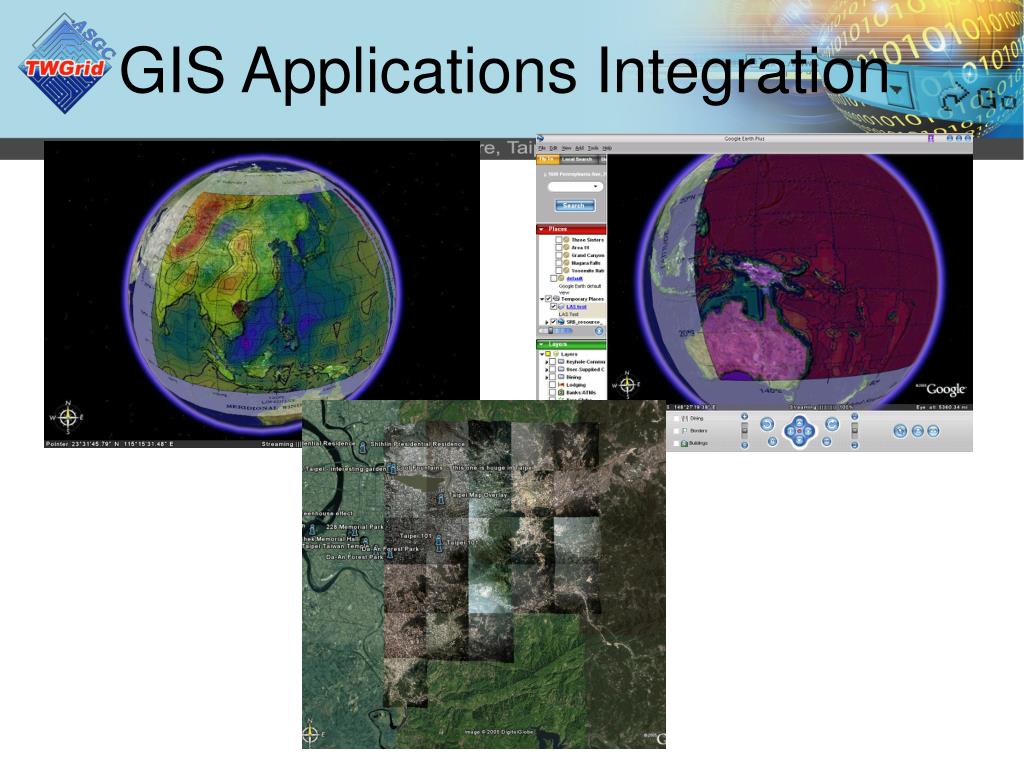Rotate the view counter-clockwise with the round arrow button
The width and height of the screenshot is (1024, 768).
767,424
